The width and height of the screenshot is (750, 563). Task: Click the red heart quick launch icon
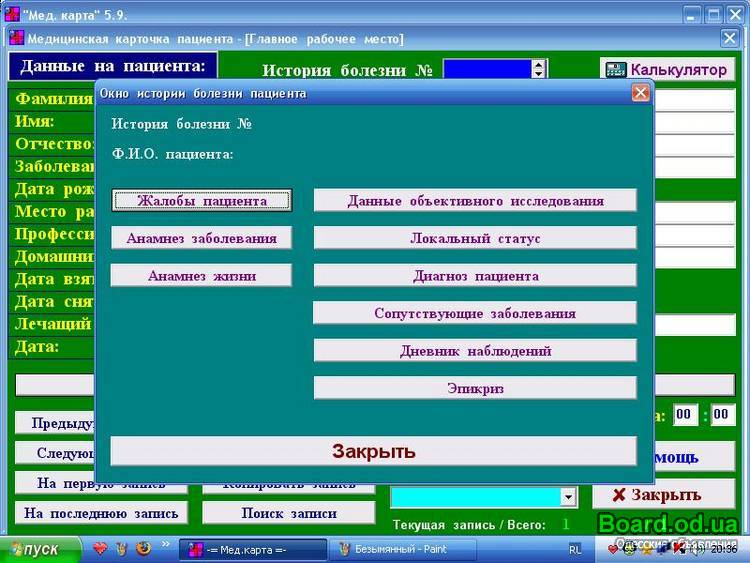[100, 549]
